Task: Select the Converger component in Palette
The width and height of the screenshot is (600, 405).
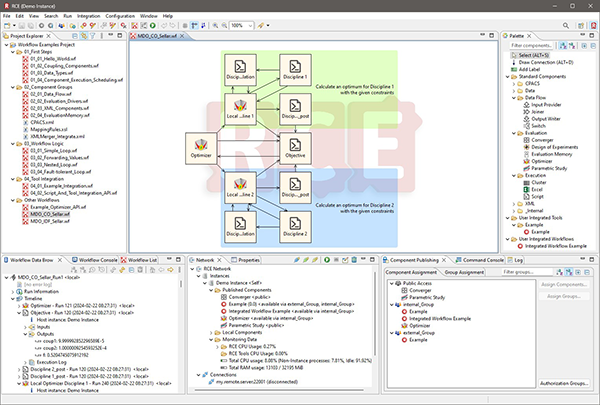Action: 538,140
